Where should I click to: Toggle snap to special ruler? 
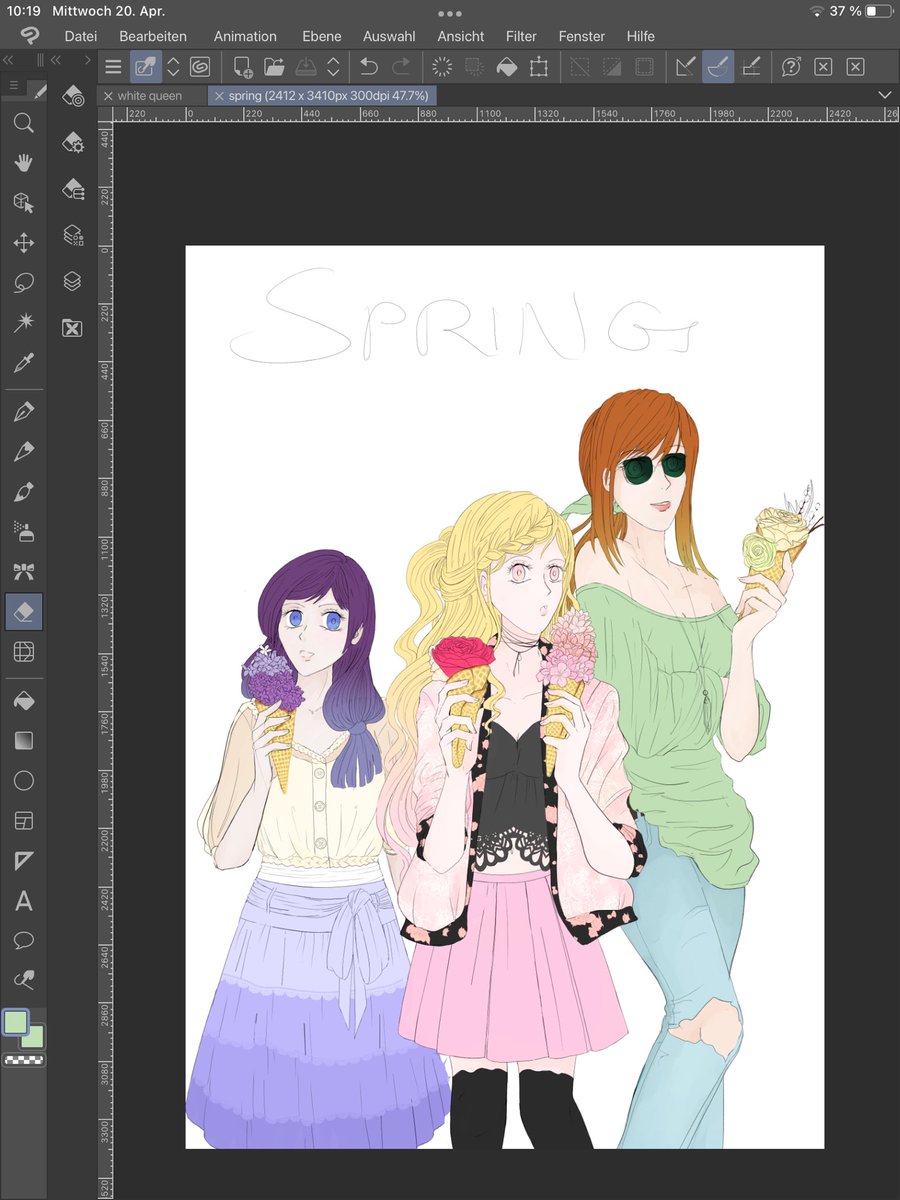[x=718, y=67]
